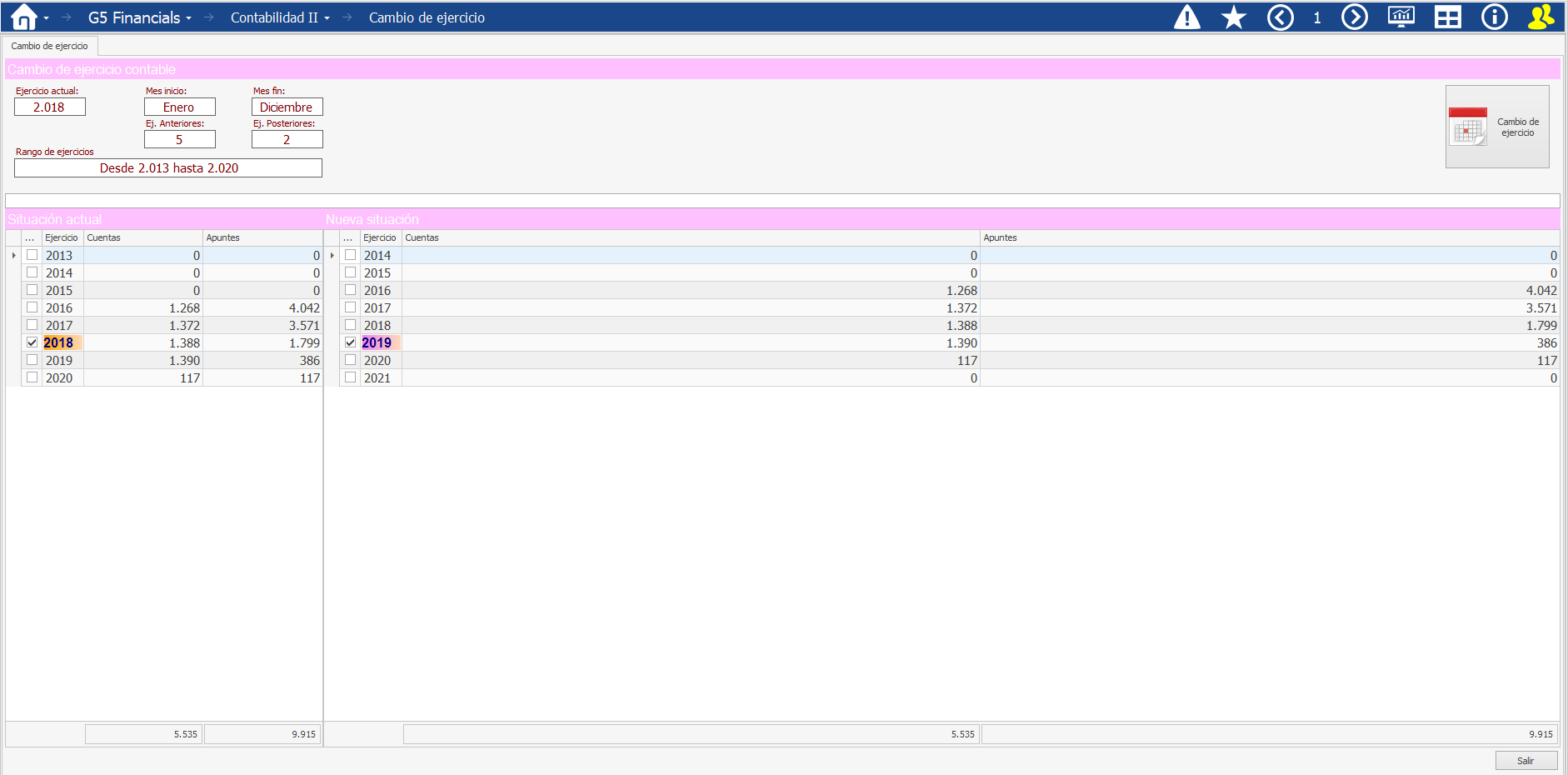1568x775 pixels.
Task: Check the 2020 box in Nueva situación
Action: 350,360
